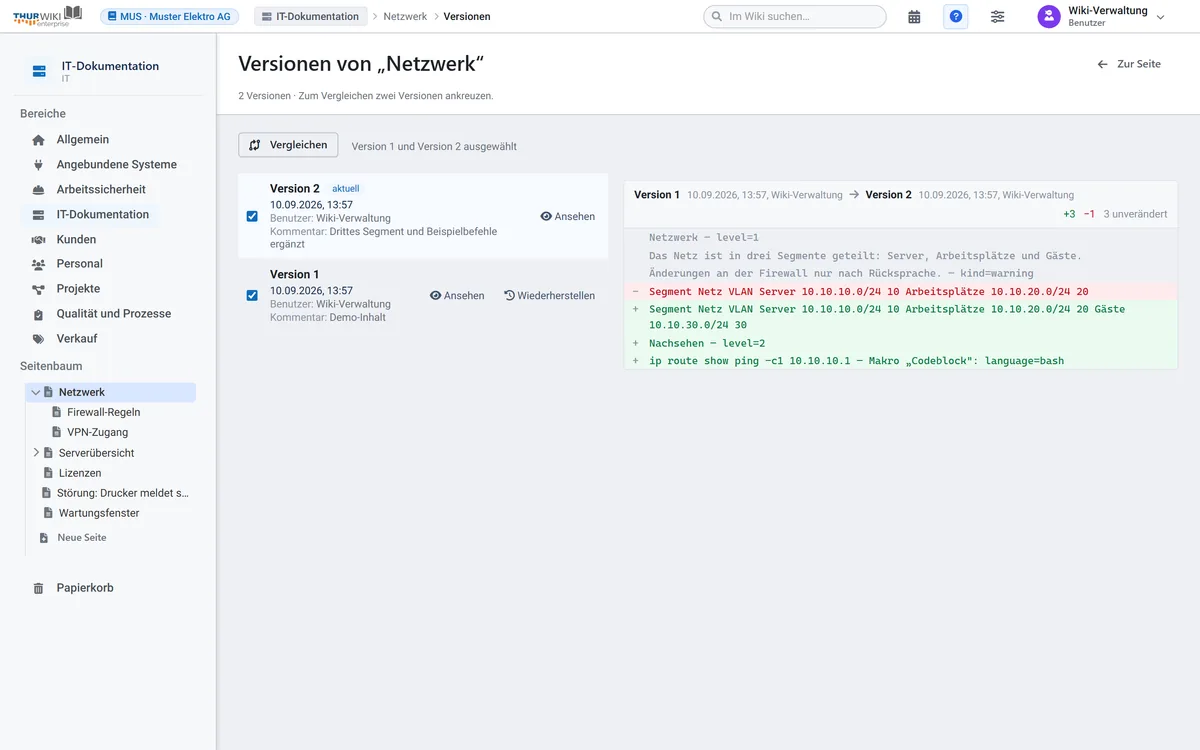Open the help question mark icon

956,17
